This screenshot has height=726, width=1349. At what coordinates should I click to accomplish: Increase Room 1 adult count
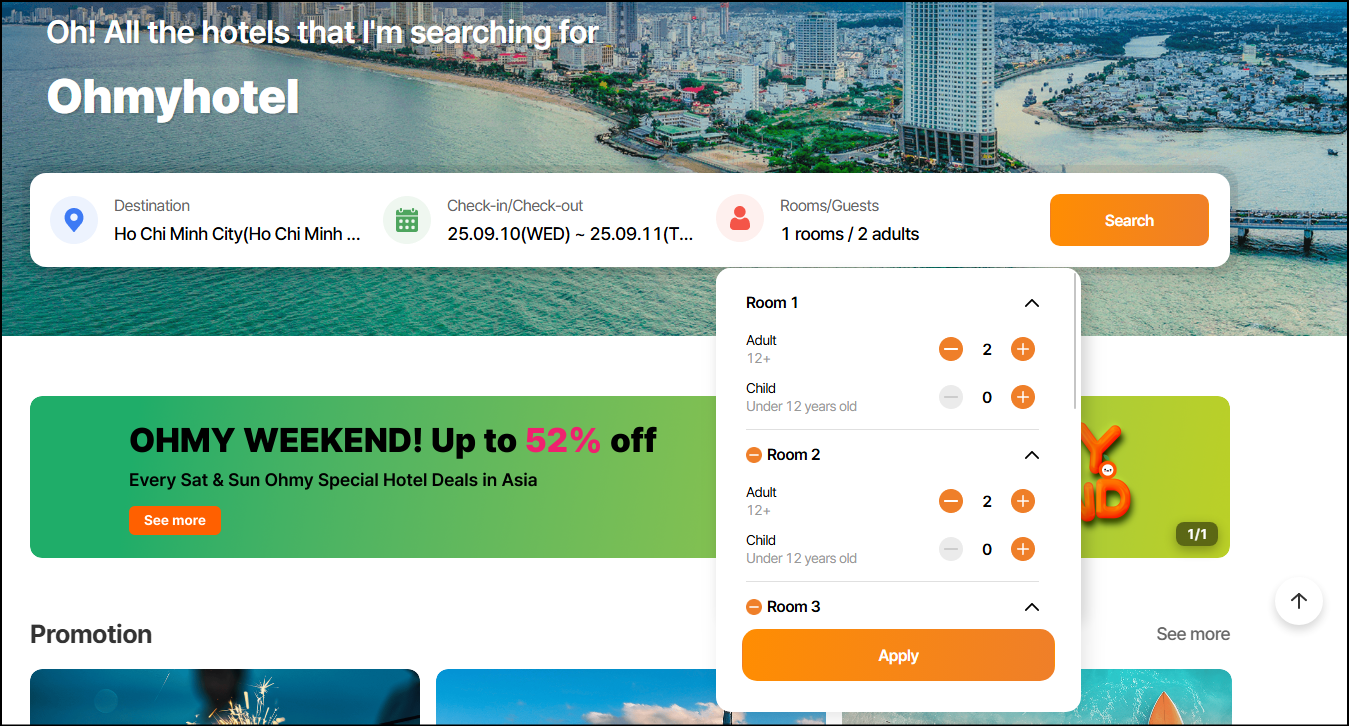click(x=1022, y=349)
